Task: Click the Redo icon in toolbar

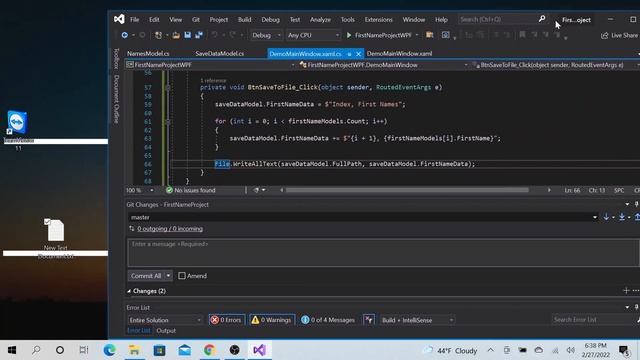Action: click(x=232, y=36)
